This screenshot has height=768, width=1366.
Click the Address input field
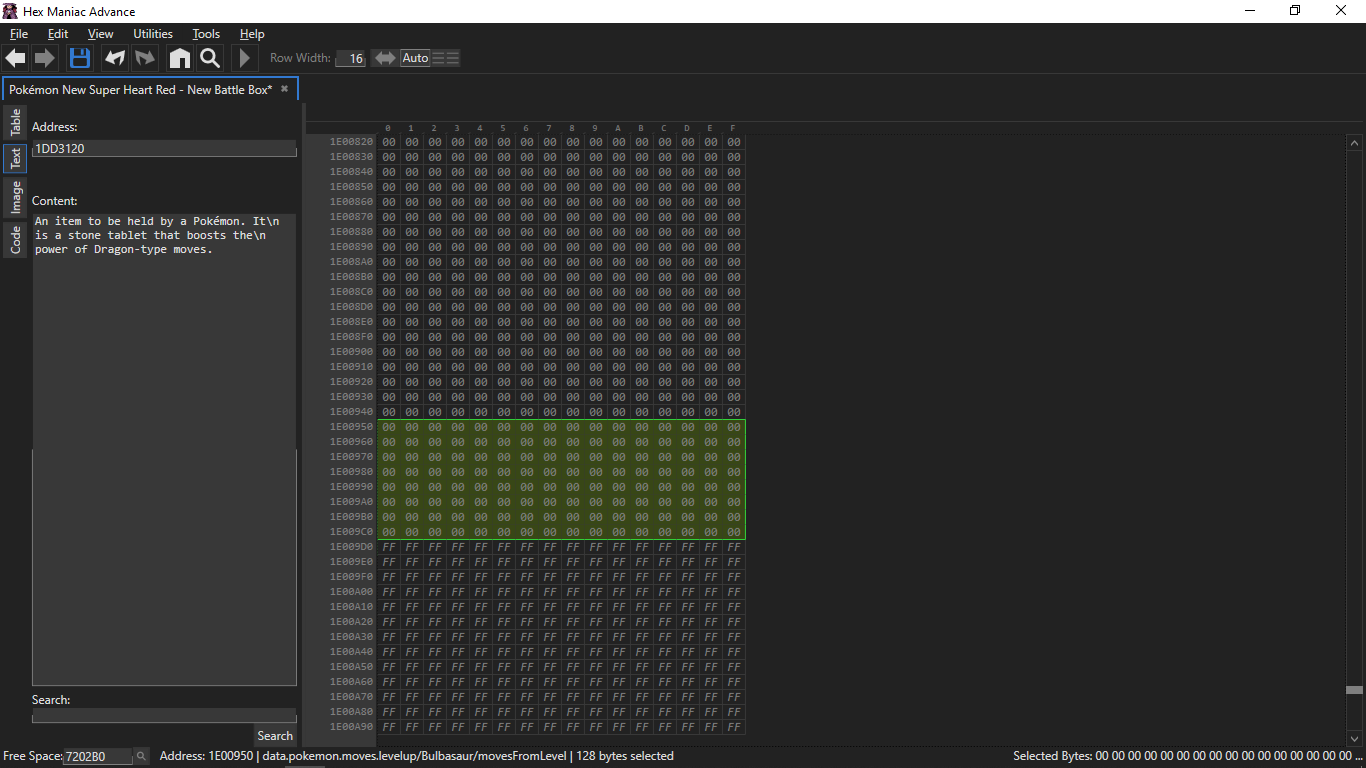pyautogui.click(x=164, y=149)
